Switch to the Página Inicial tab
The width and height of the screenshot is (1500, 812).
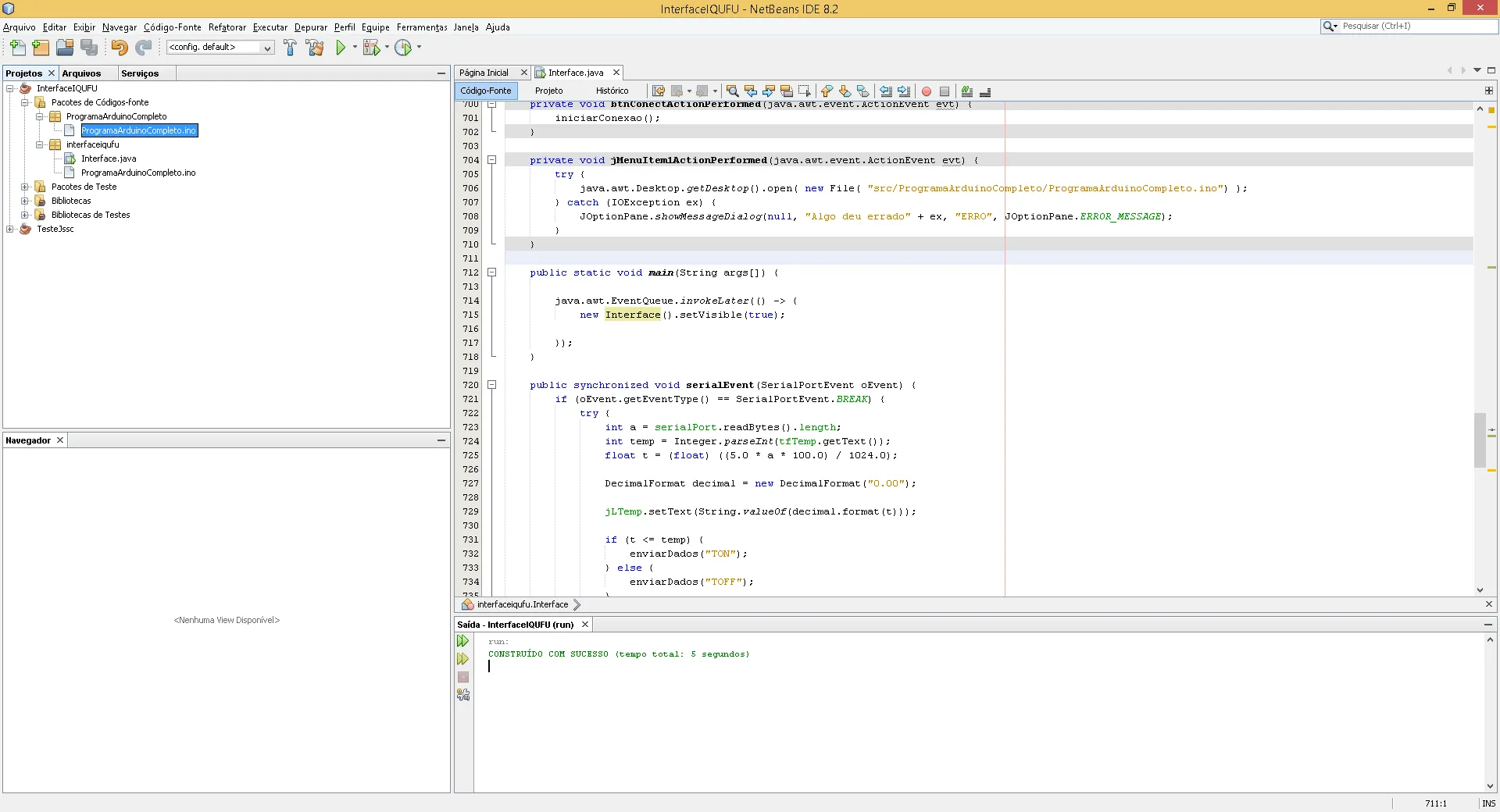[484, 73]
